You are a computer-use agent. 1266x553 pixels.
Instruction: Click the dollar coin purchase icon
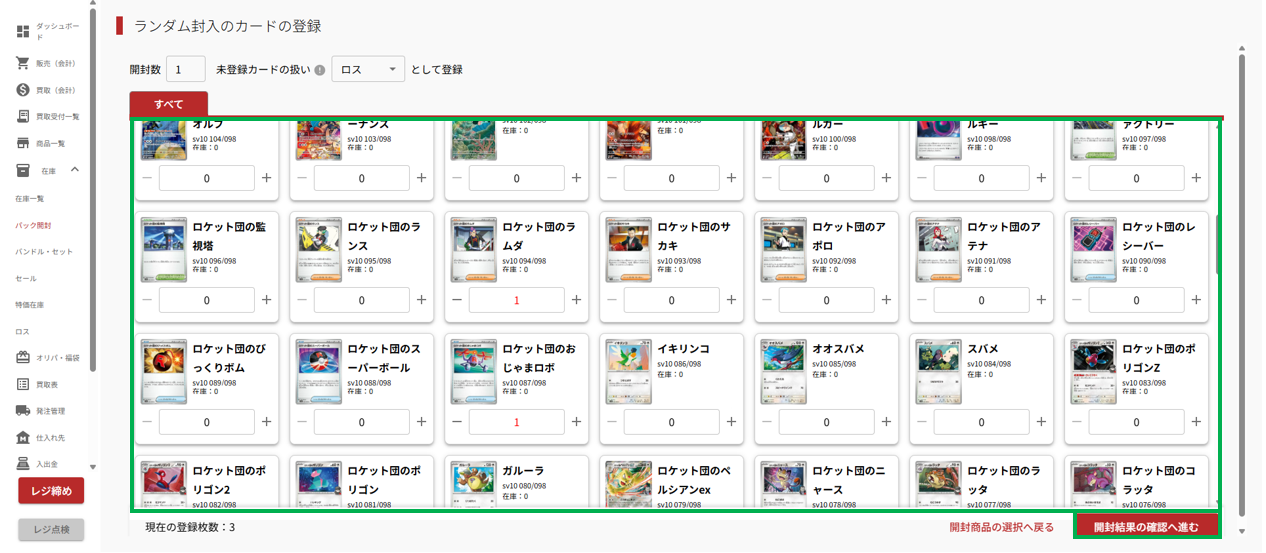click(23, 90)
